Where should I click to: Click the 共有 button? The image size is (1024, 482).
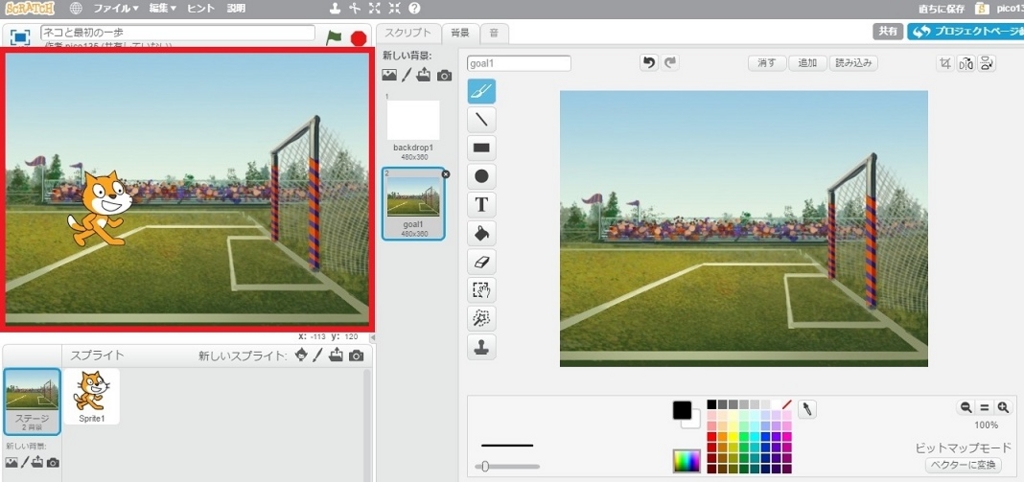point(888,31)
